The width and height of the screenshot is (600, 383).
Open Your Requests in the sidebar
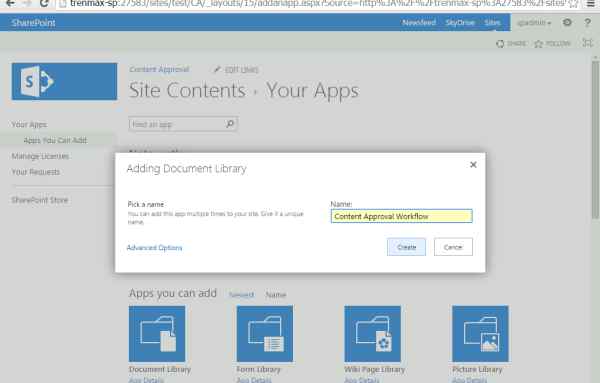[36, 172]
